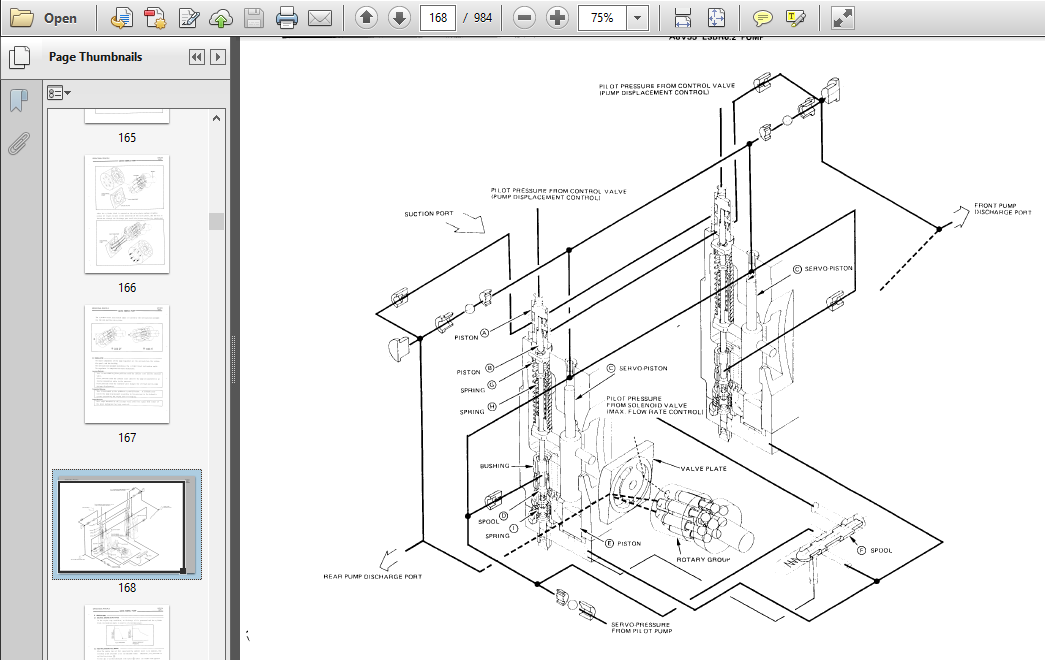Viewport: 1045px width, 660px height.
Task: Click the Save floppy disk icon
Action: (x=254, y=18)
